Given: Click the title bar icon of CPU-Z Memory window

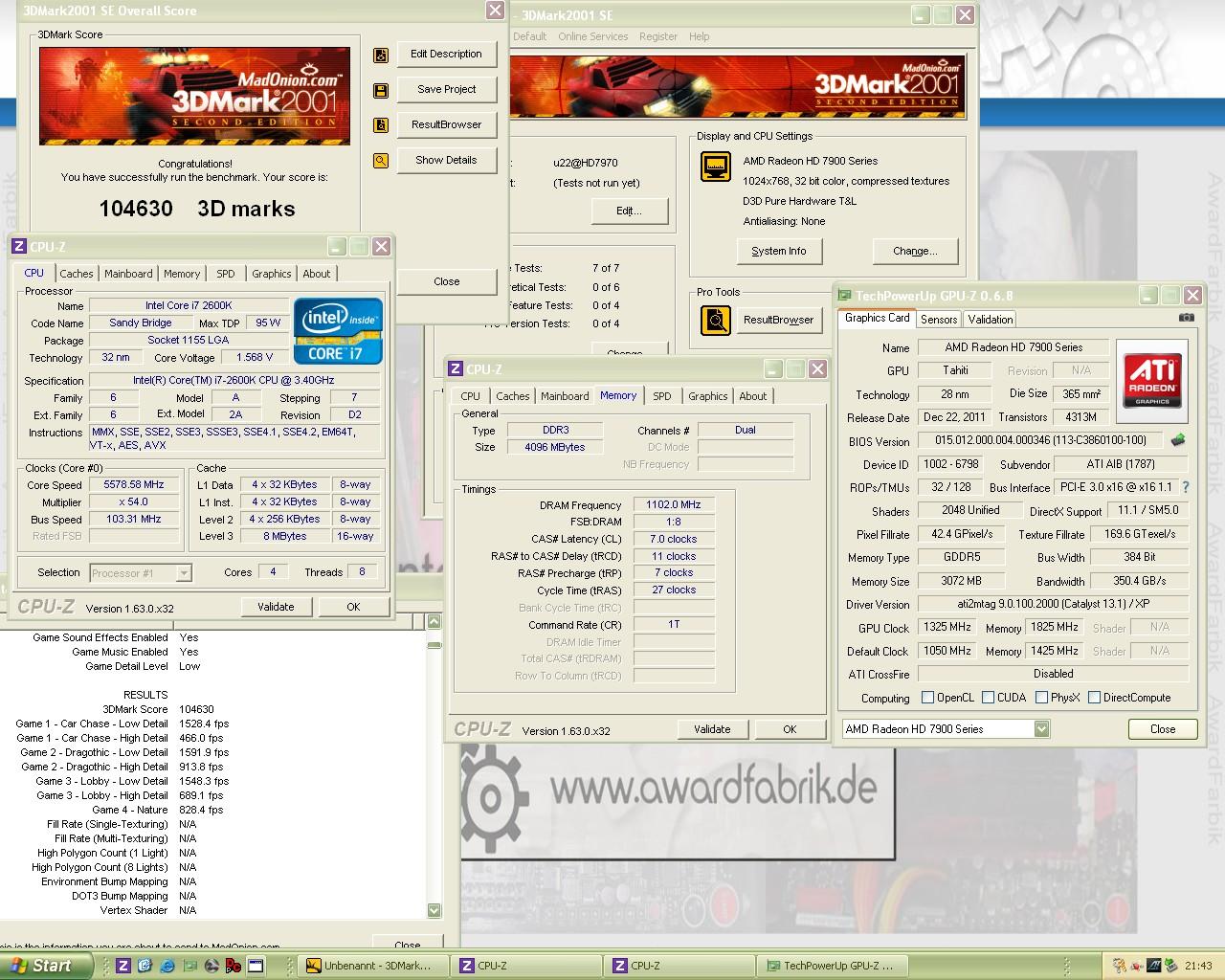Looking at the screenshot, I should coord(456,369).
